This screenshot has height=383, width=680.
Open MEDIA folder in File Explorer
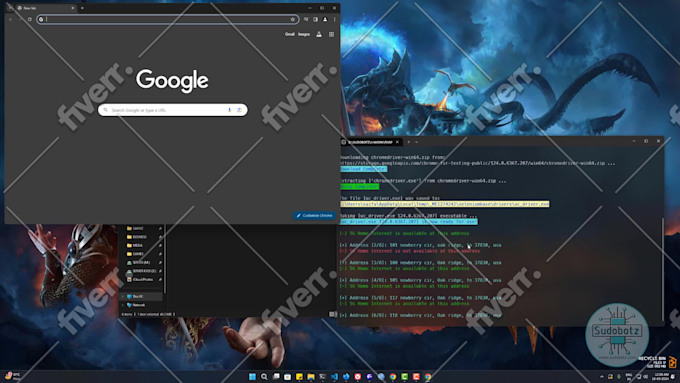click(138, 246)
